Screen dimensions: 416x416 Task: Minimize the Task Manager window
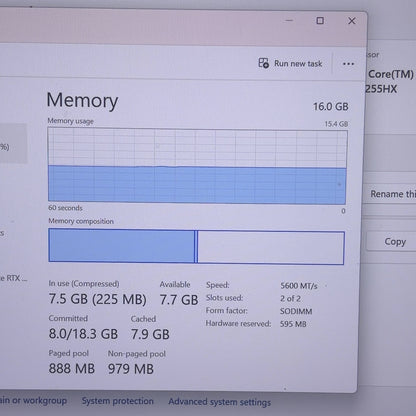[289, 21]
